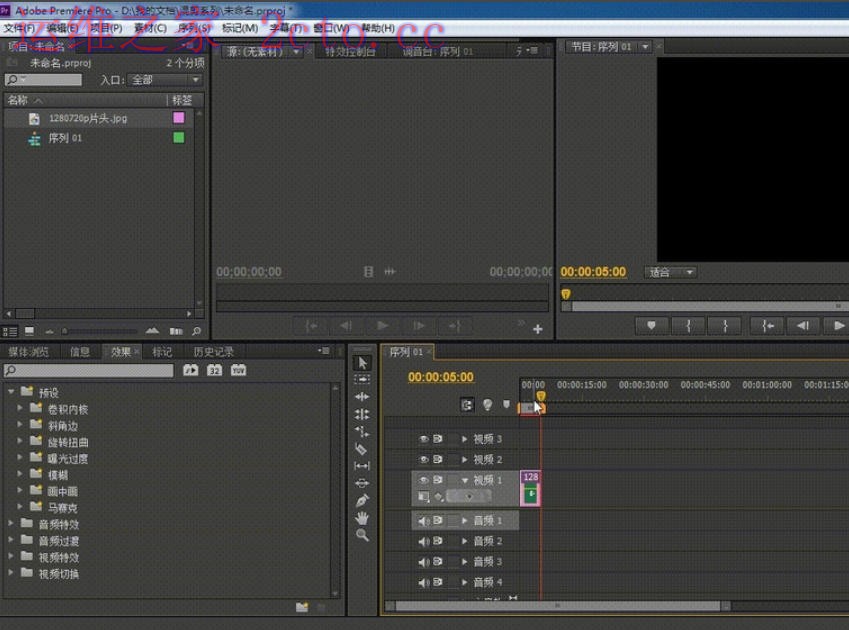
Task: Select the Slip tool
Action: point(362,465)
